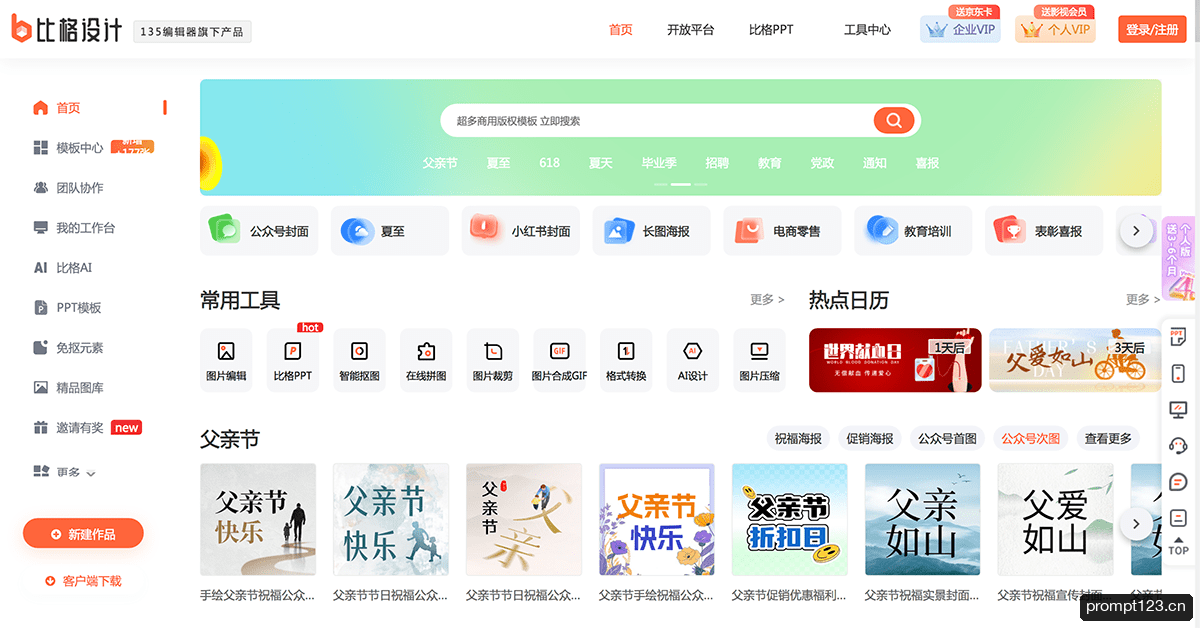Open 工具中心 in the top navigation
Image resolution: width=1200 pixels, height=628 pixels.
click(x=867, y=30)
